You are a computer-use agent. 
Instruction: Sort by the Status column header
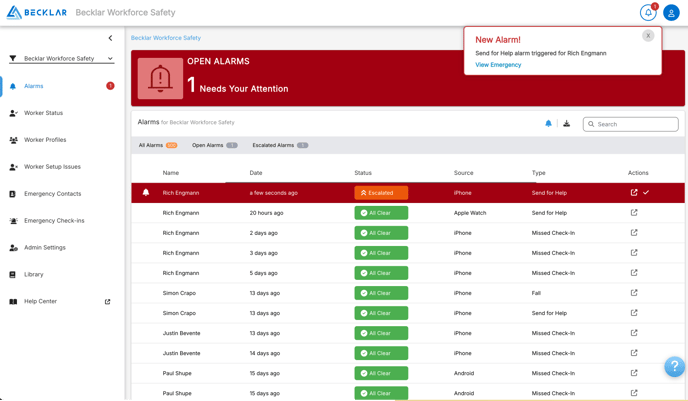(363, 173)
